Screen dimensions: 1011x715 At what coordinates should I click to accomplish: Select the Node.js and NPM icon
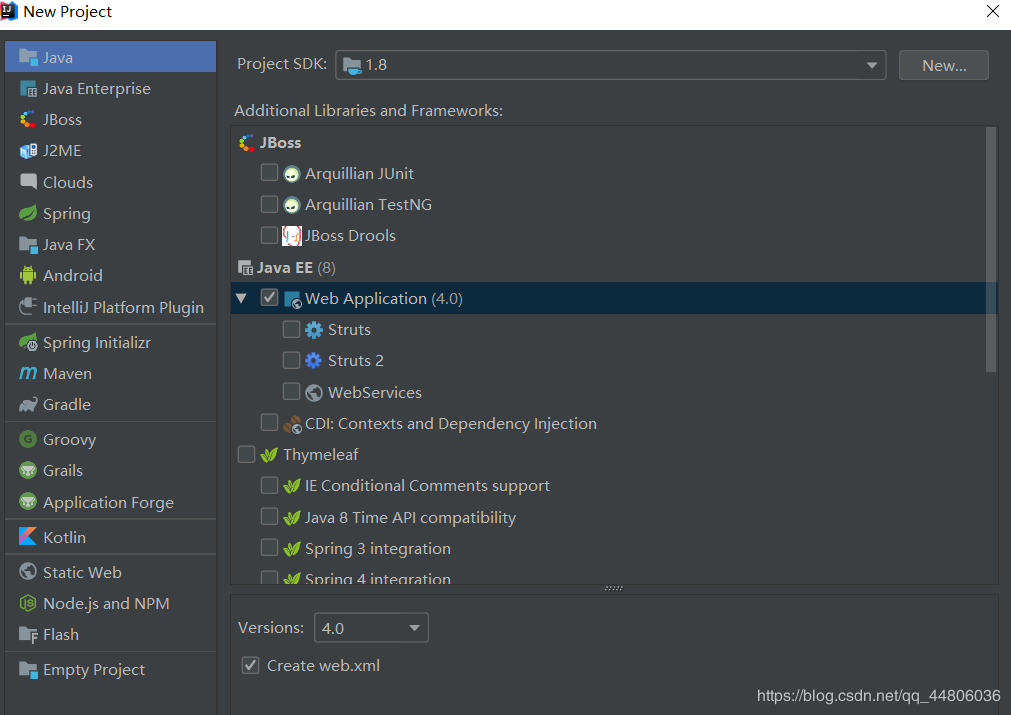coord(27,603)
